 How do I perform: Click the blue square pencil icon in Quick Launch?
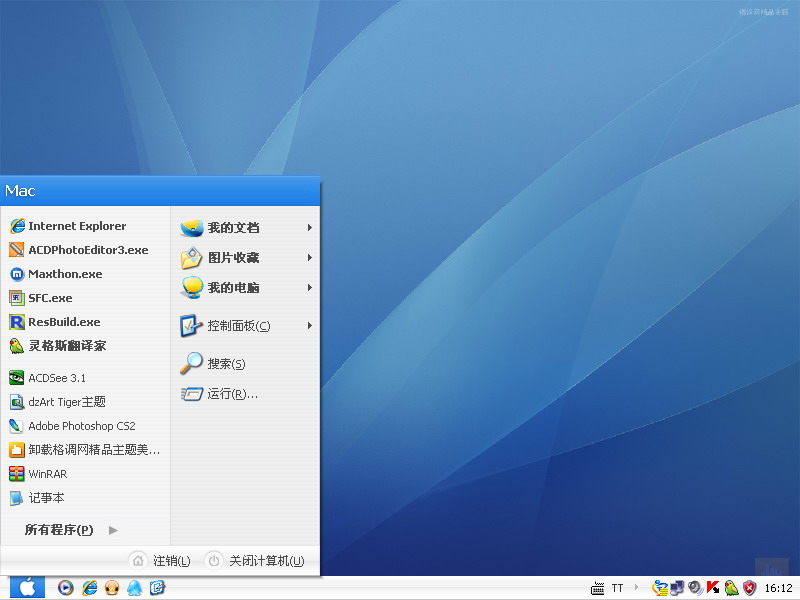157,588
